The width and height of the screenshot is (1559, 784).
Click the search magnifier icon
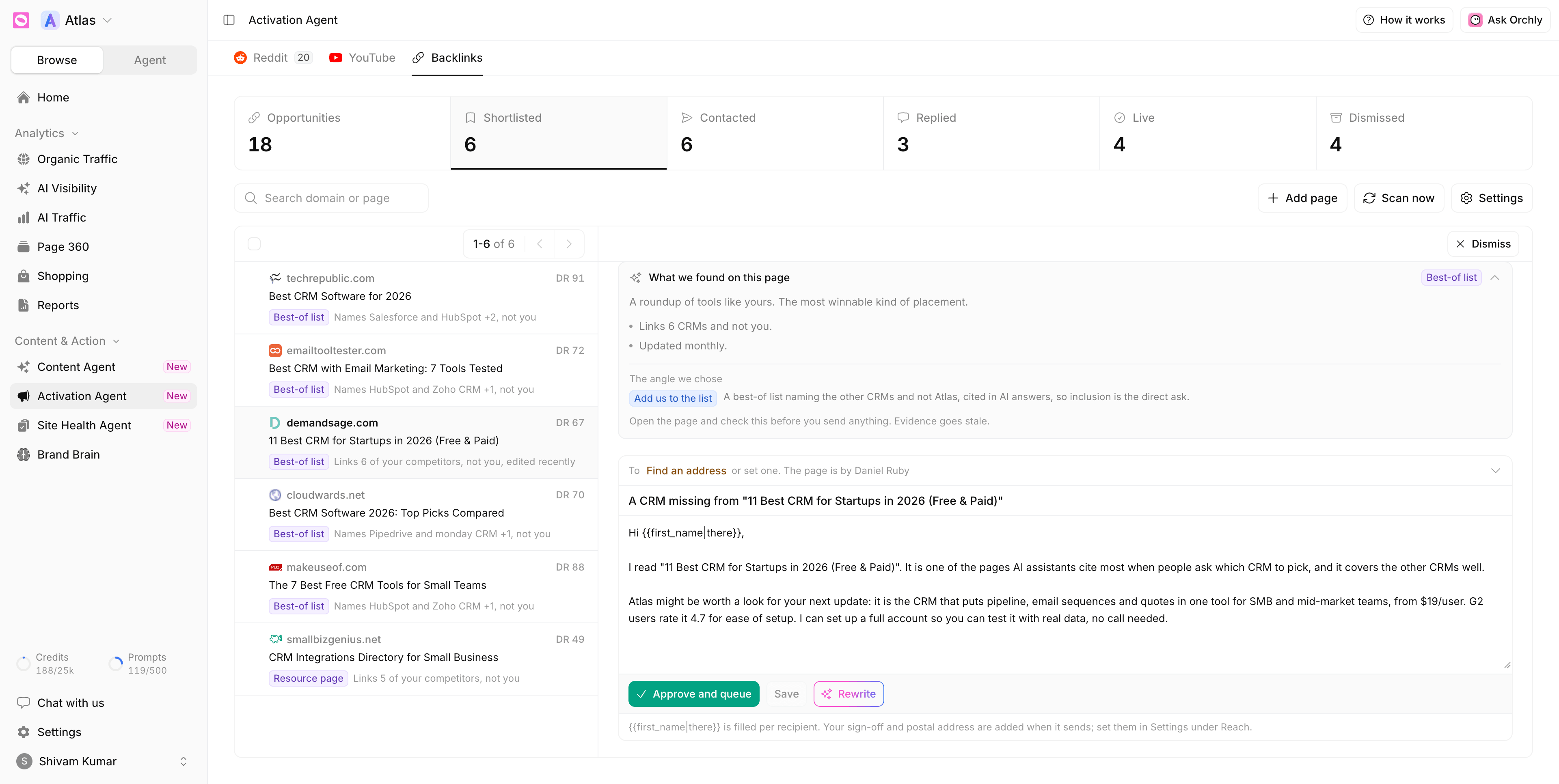[x=250, y=198]
